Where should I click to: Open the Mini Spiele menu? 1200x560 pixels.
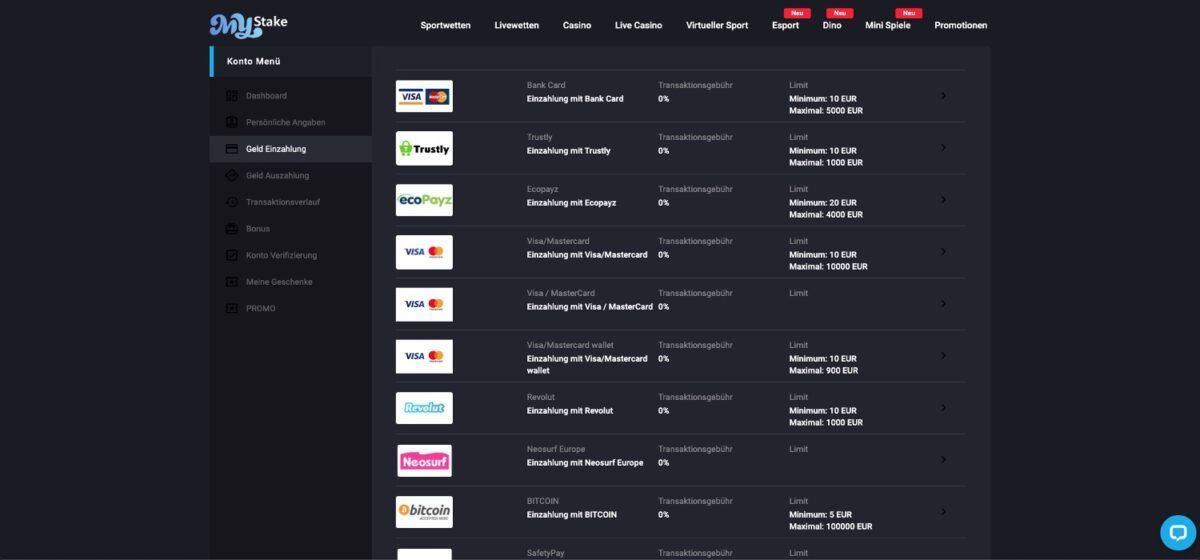(x=888, y=25)
